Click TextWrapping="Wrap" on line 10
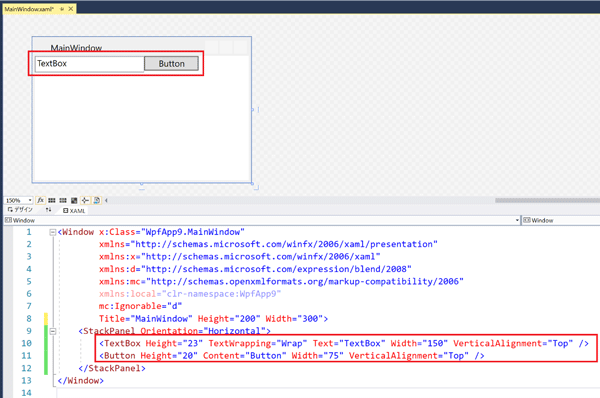The image size is (600, 398). point(258,343)
